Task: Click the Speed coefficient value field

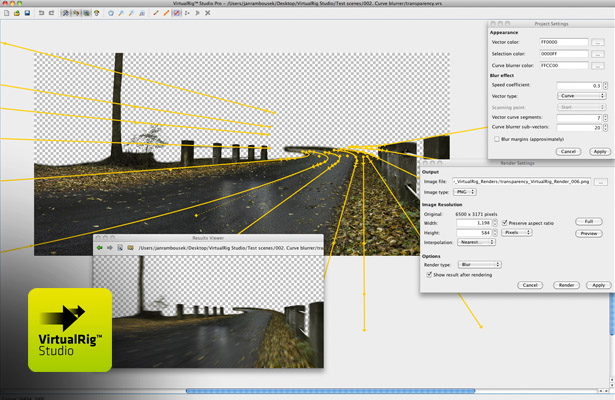Action: (x=579, y=85)
